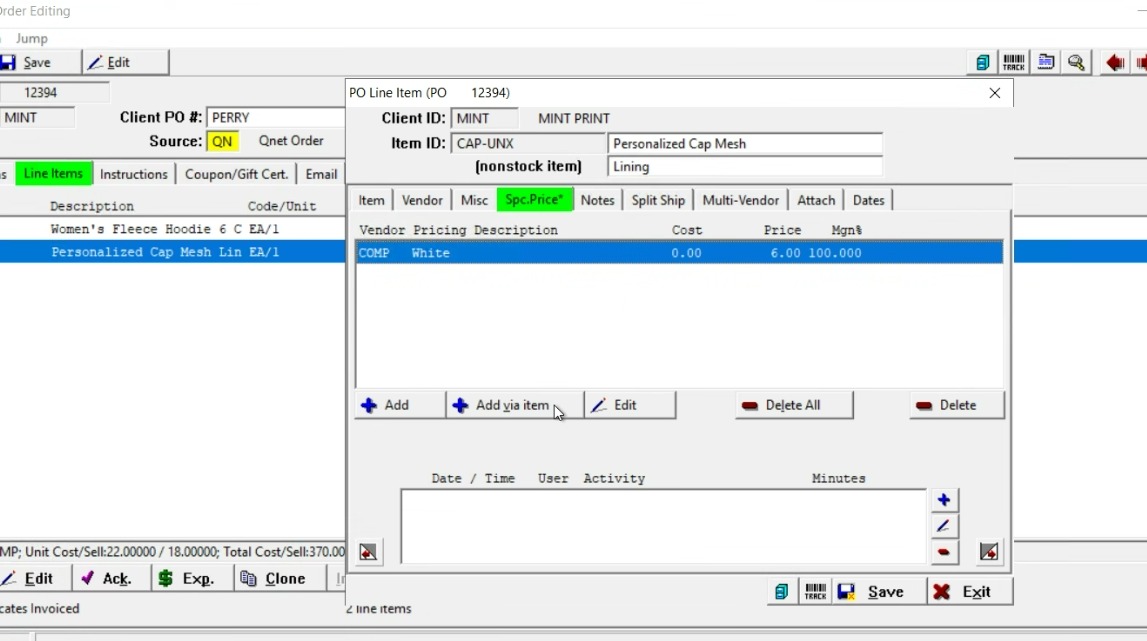
Task: Click the teal cabinet icon beside the dialog's Save
Action: click(781, 591)
